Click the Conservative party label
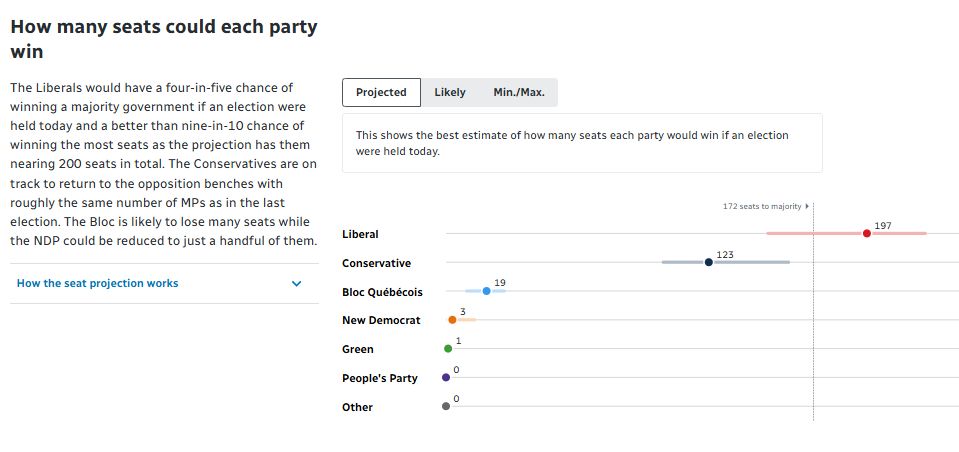This screenshot has height=452, width=959. point(376,263)
